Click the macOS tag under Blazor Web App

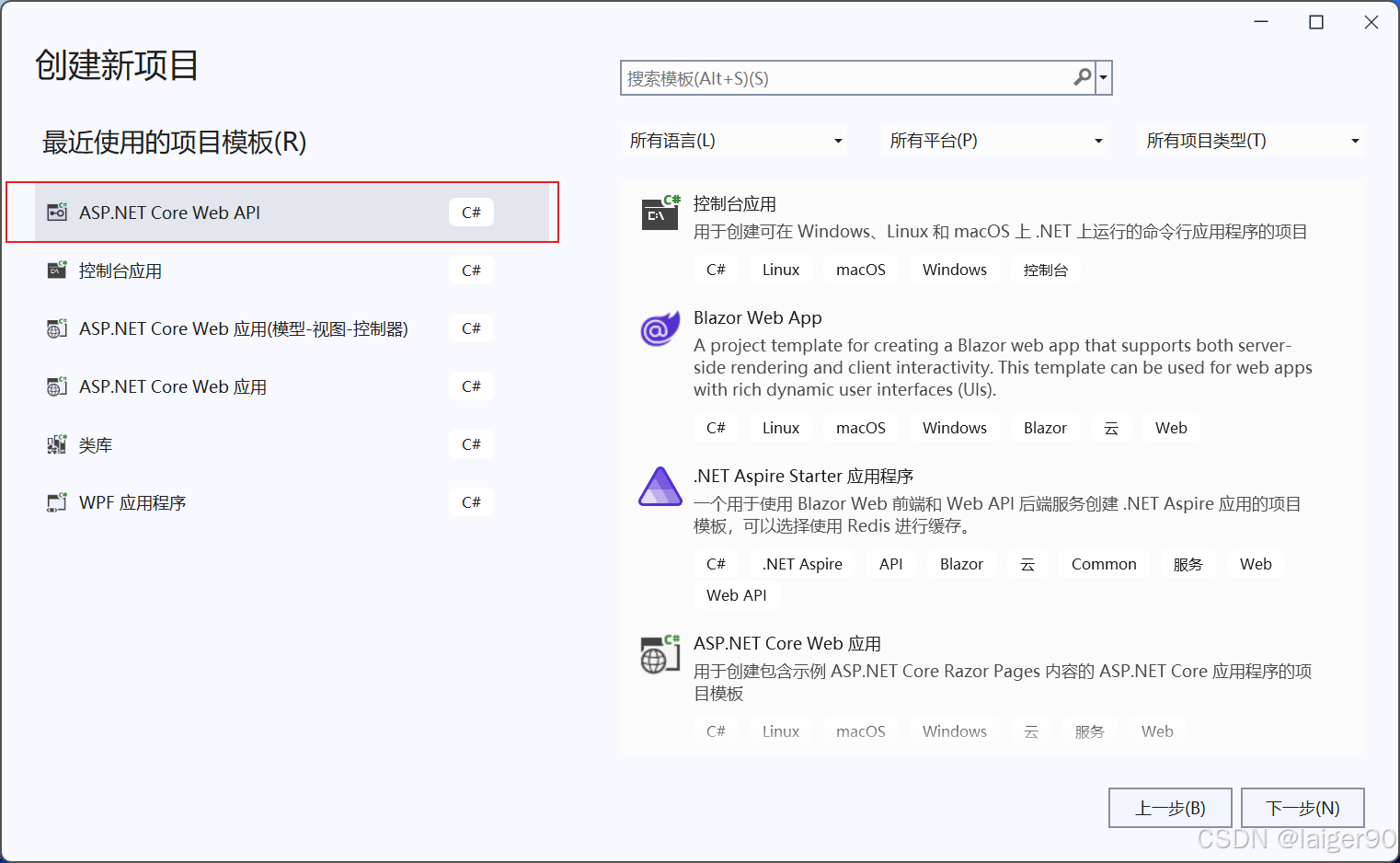(x=861, y=428)
